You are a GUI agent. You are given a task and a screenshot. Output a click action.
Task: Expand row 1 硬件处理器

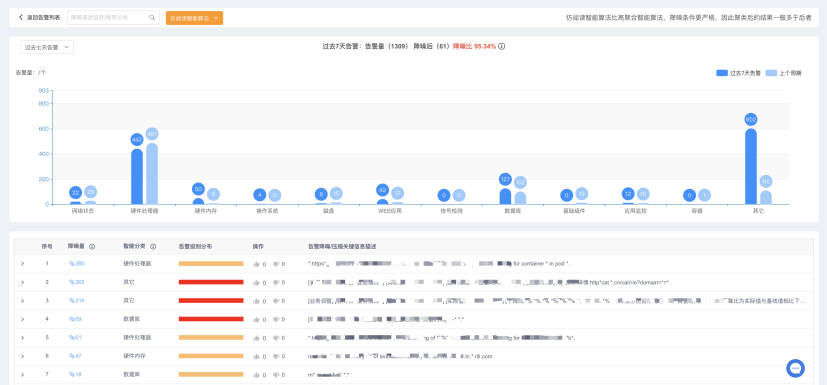click(22, 264)
